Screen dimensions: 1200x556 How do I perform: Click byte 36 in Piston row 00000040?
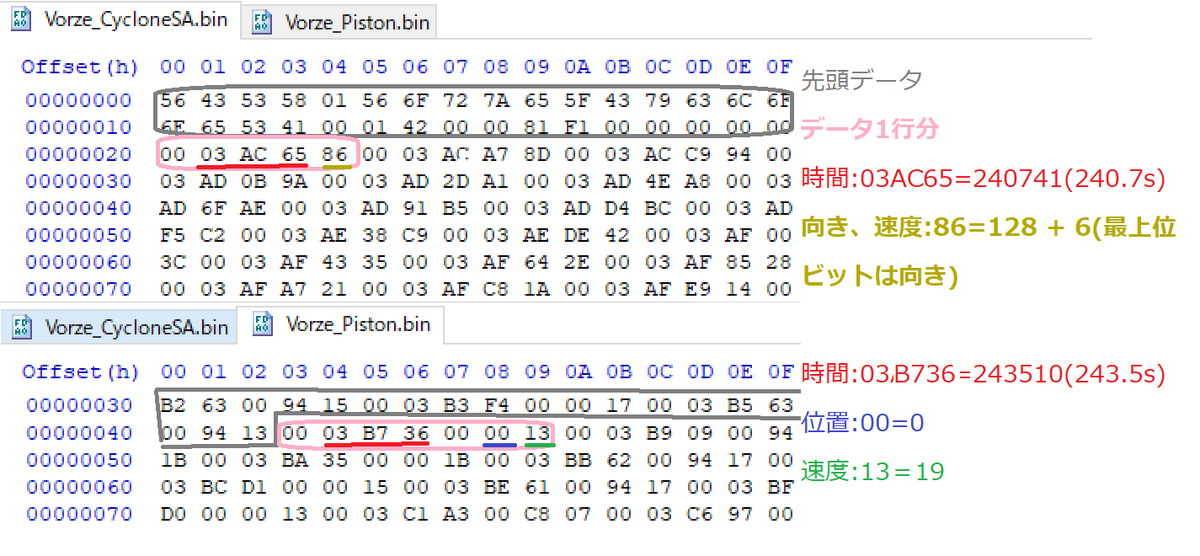point(415,432)
